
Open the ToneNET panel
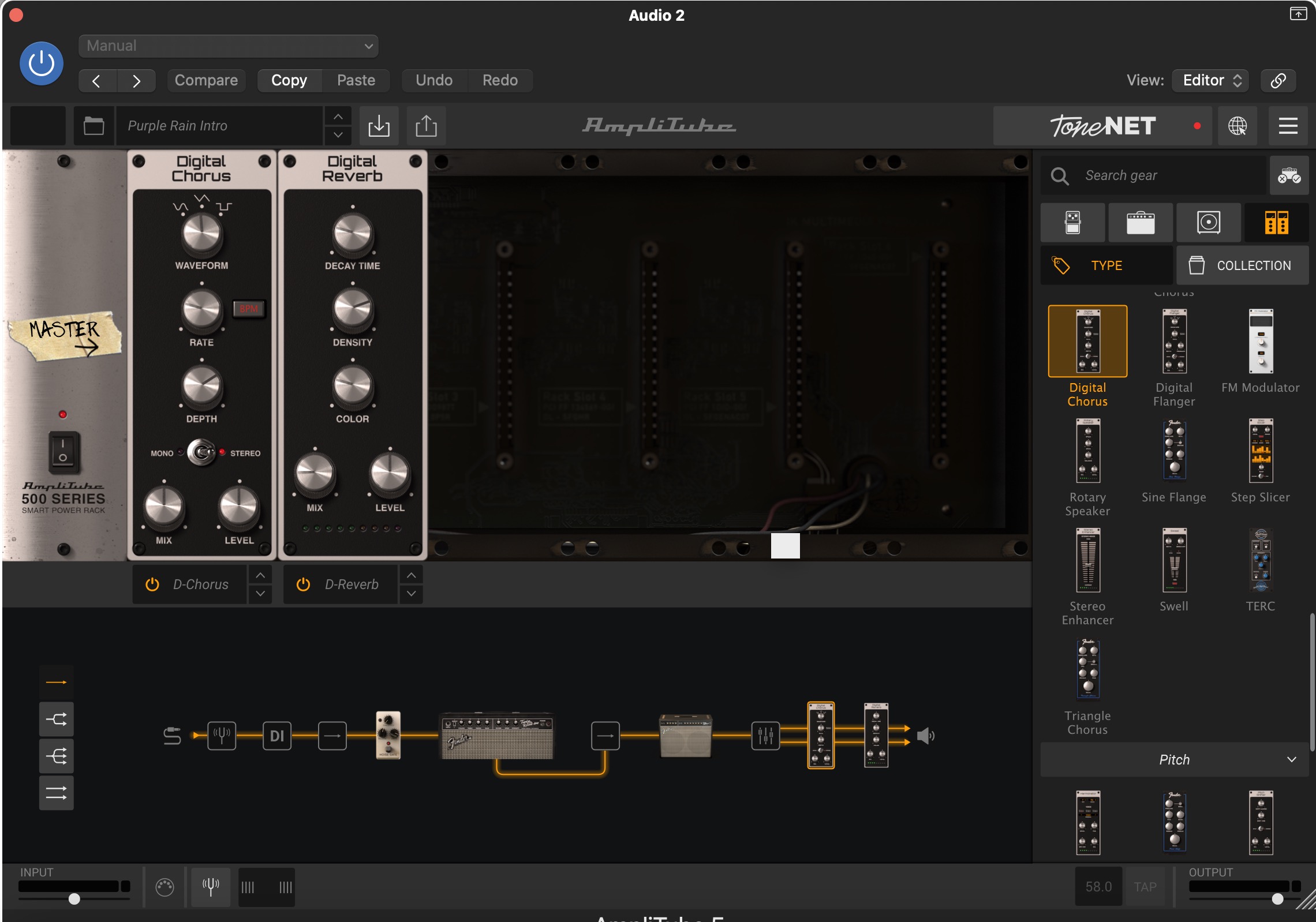click(x=1102, y=126)
